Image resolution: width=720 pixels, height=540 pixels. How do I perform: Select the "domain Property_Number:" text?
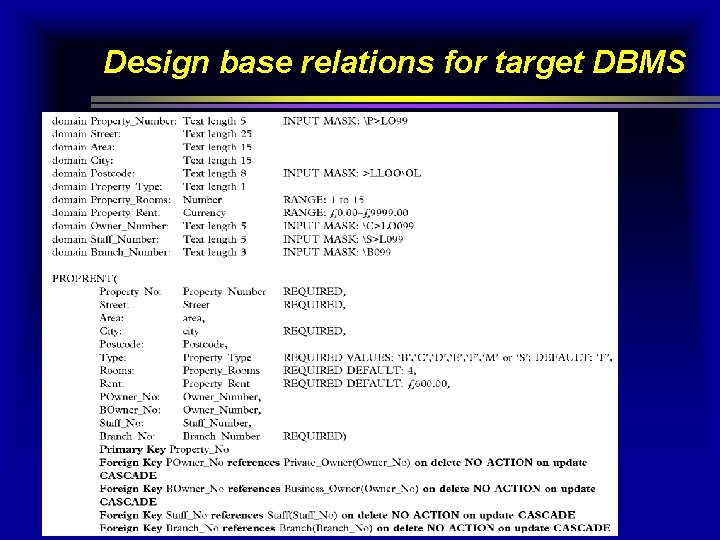[114, 121]
